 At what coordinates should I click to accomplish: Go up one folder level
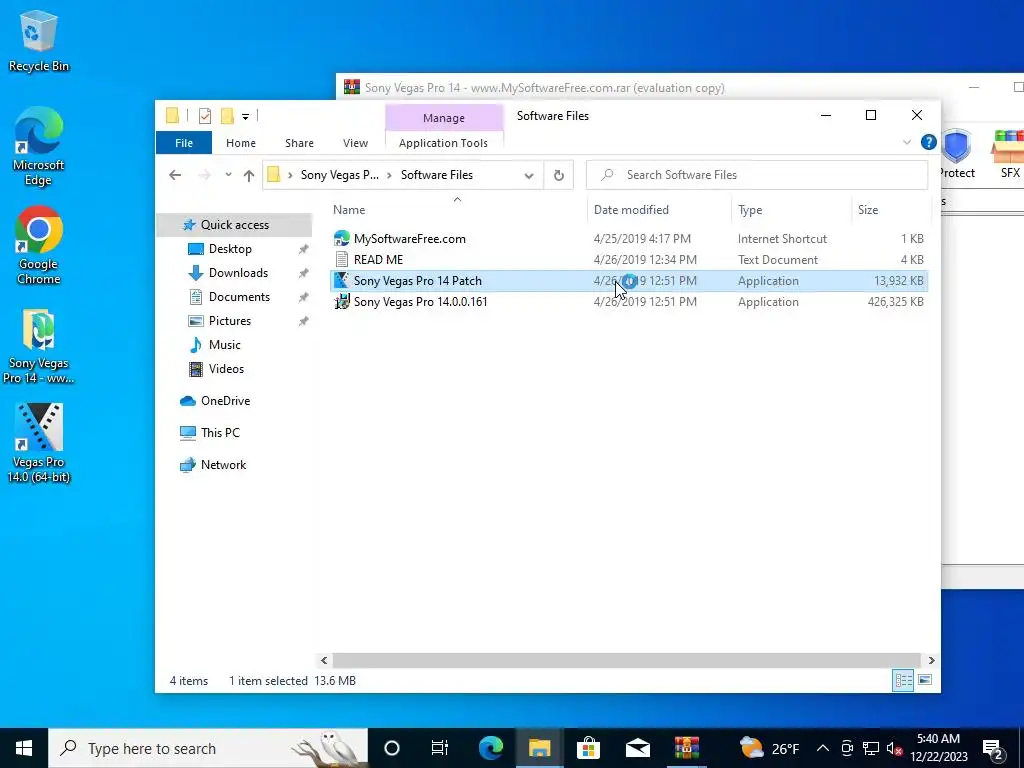pyautogui.click(x=249, y=175)
